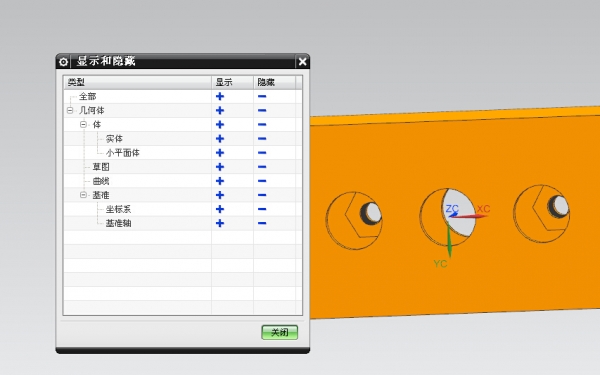Image resolution: width=600 pixels, height=375 pixels.
Task: Show 曲线 using its plus icon
Action: coord(220,181)
